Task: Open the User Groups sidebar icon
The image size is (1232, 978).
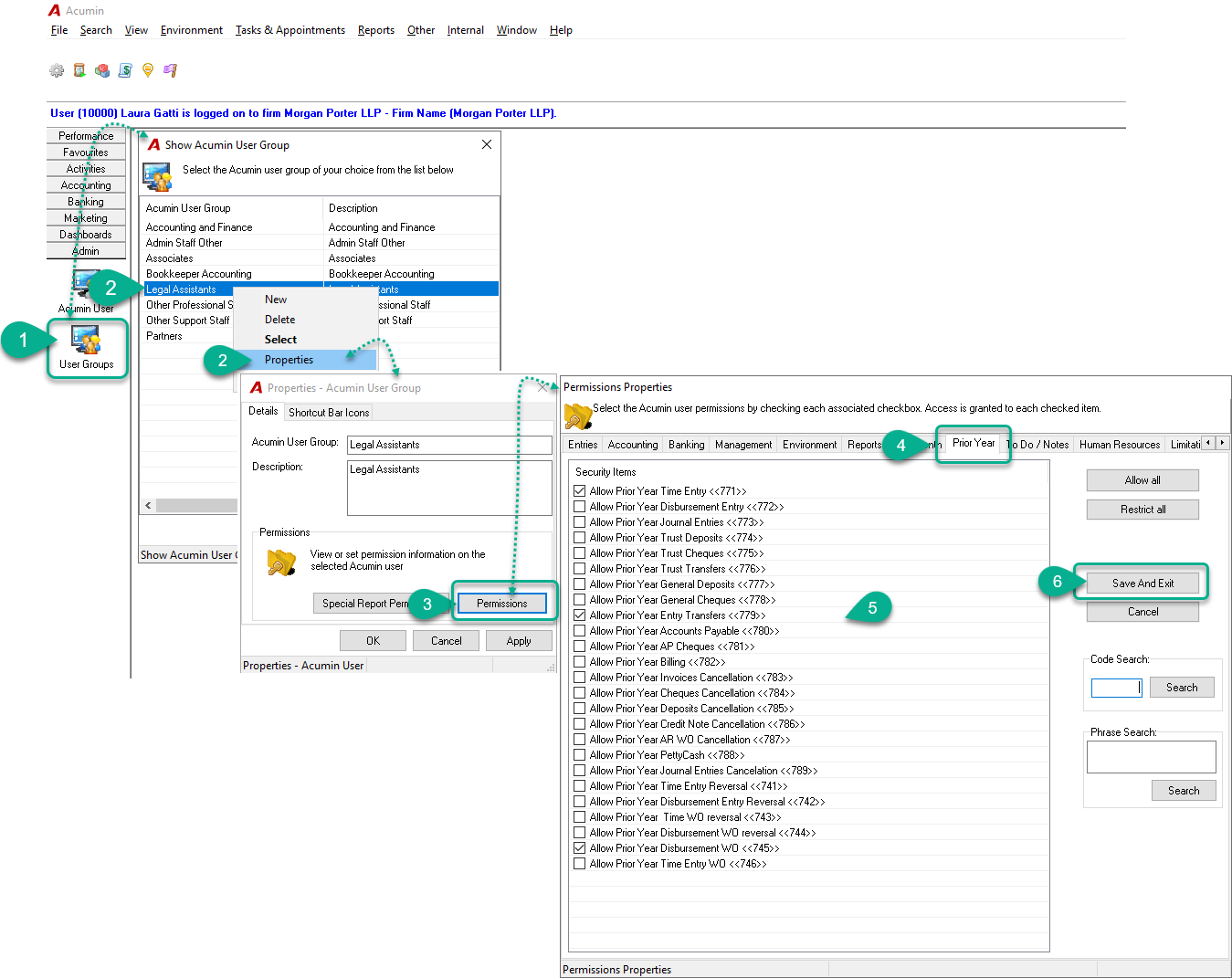Action: 87,348
